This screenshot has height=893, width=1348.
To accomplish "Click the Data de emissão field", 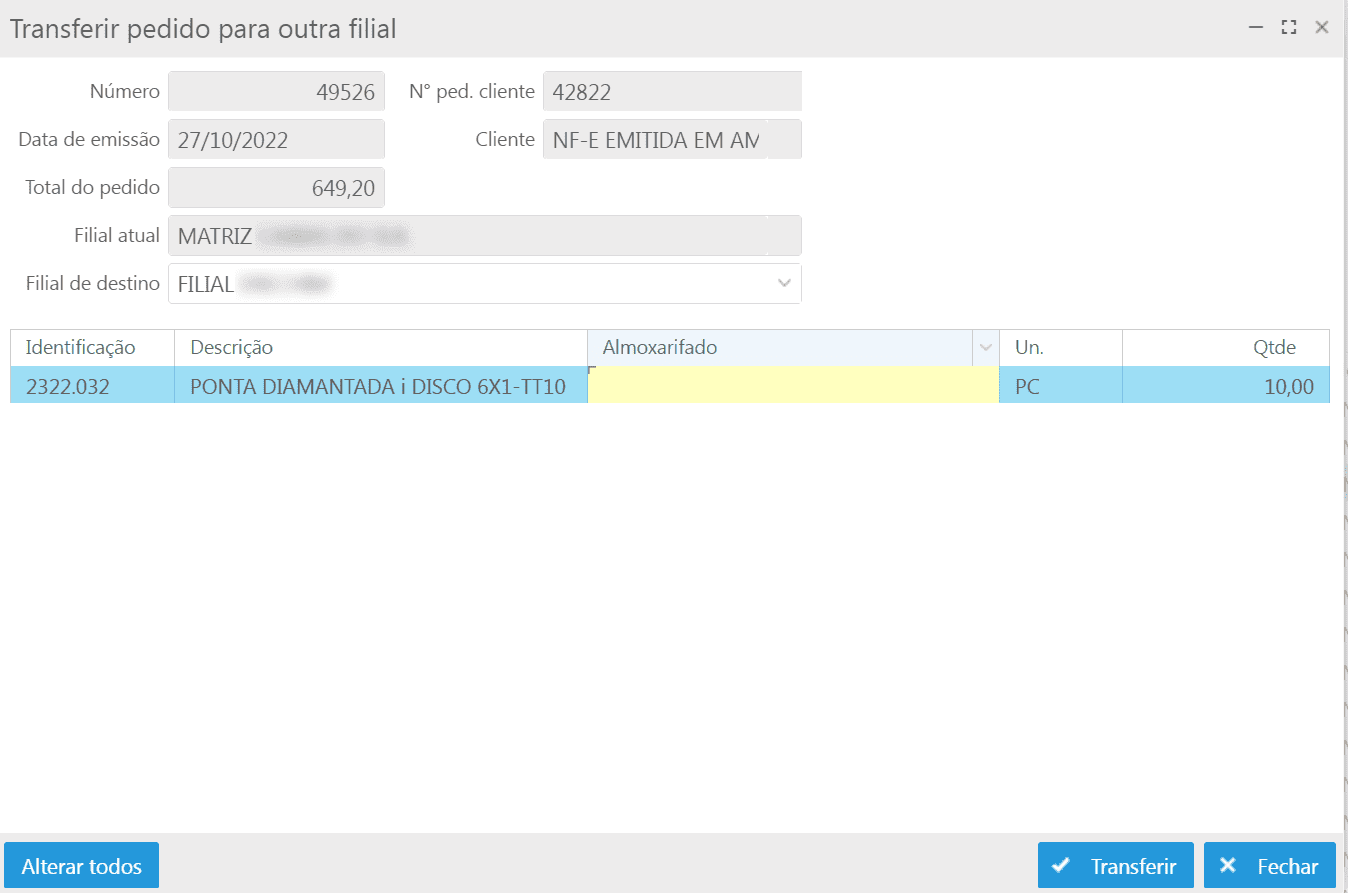I will pos(276,140).
